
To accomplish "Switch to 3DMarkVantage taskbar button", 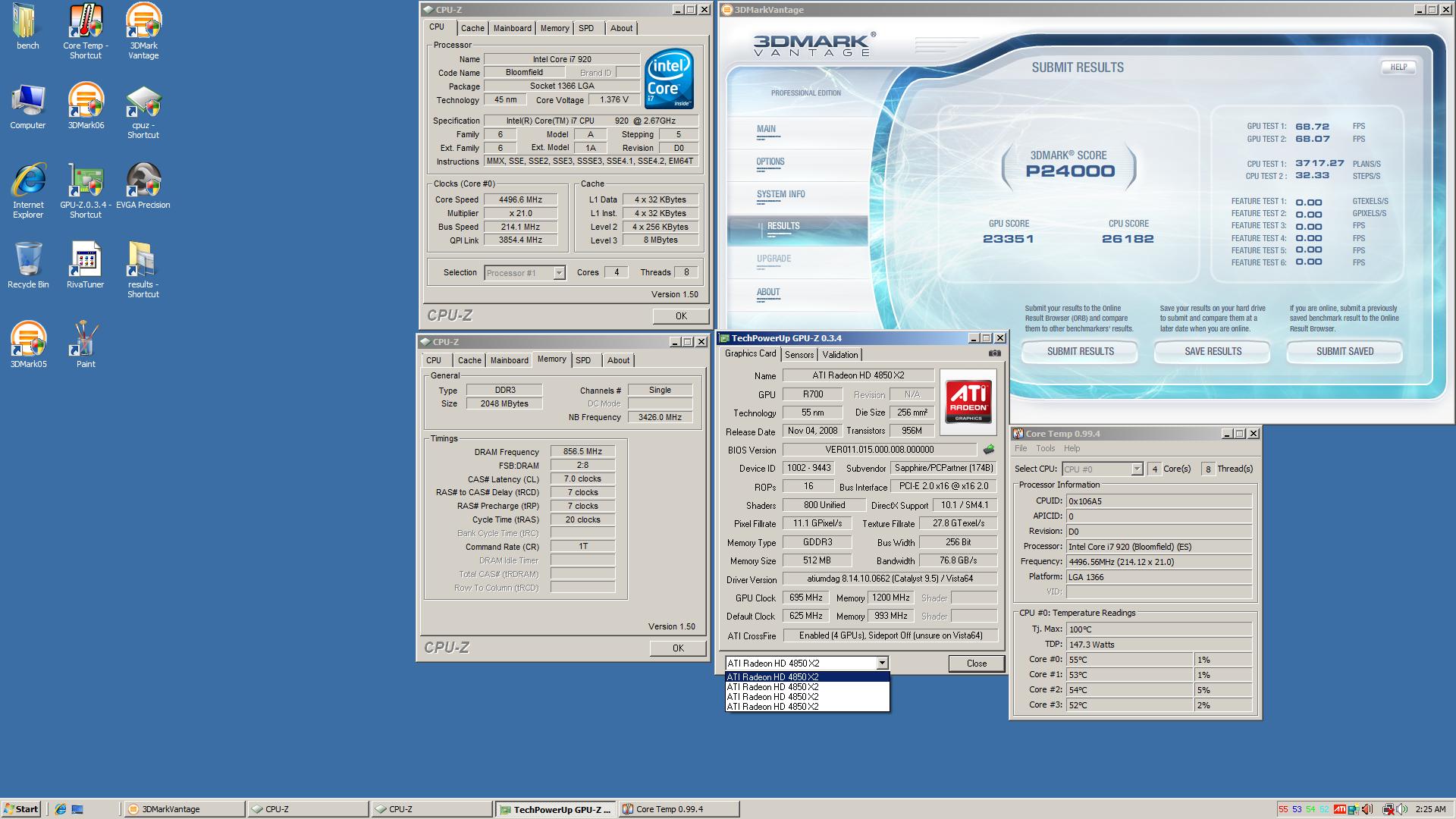I will (184, 809).
